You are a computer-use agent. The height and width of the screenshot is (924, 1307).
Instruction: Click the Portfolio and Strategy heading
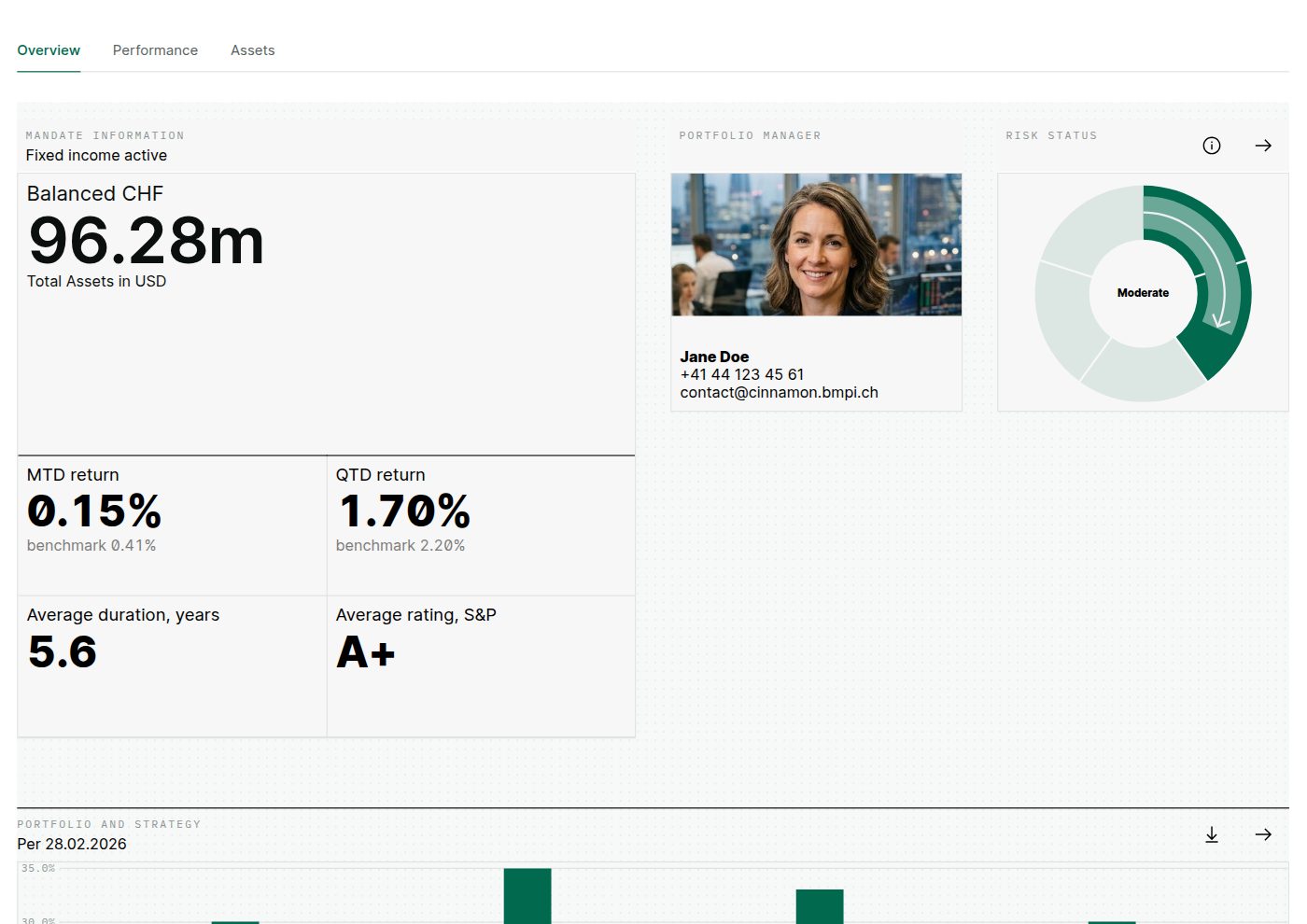[108, 824]
